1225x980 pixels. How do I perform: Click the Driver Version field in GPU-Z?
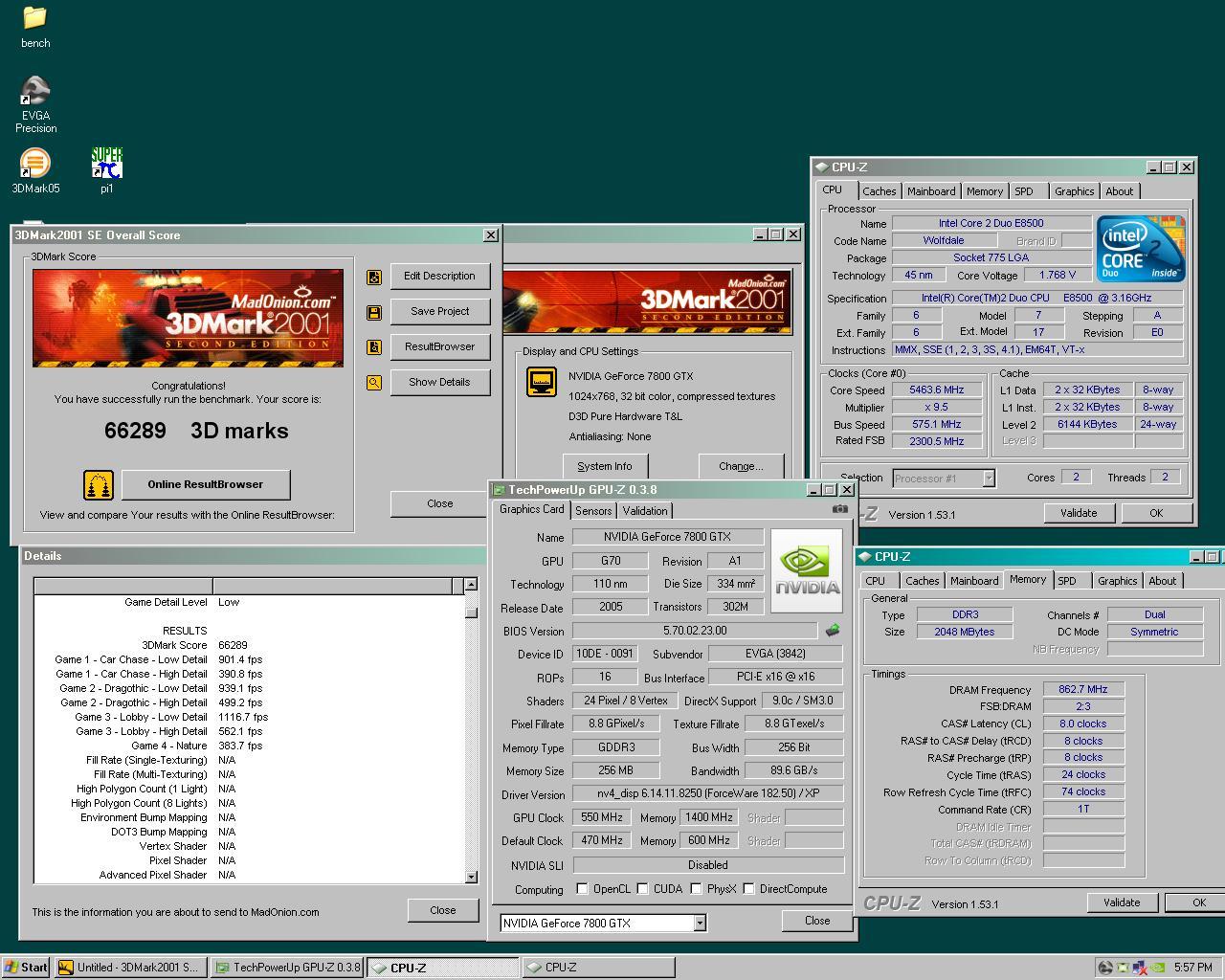point(707,794)
